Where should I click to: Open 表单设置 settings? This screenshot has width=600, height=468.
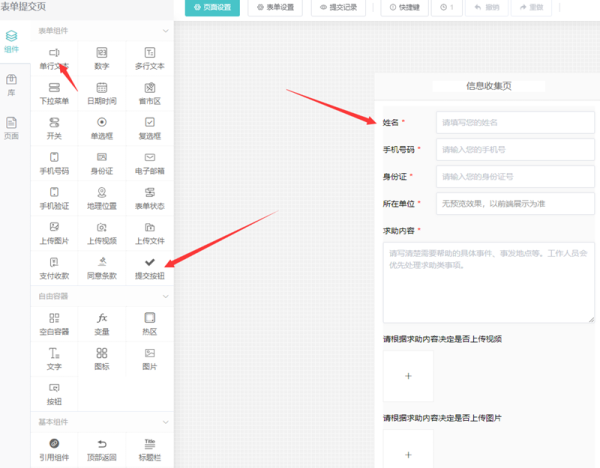[x=275, y=7]
